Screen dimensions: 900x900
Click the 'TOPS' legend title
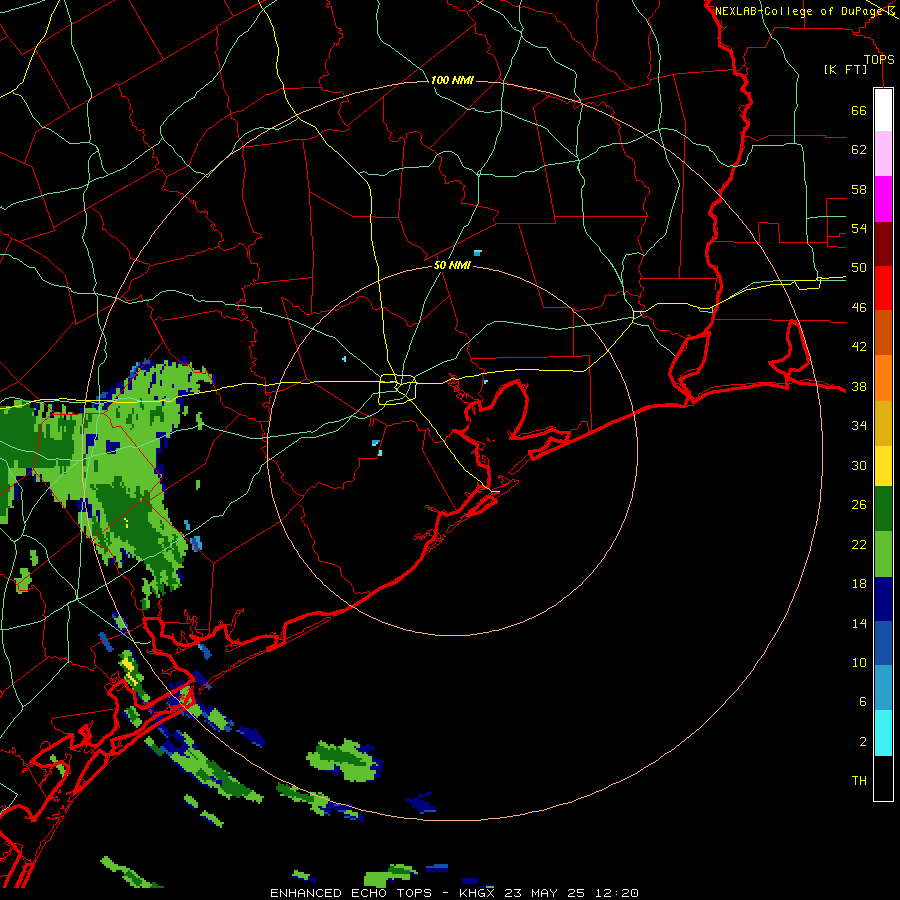[x=879, y=60]
